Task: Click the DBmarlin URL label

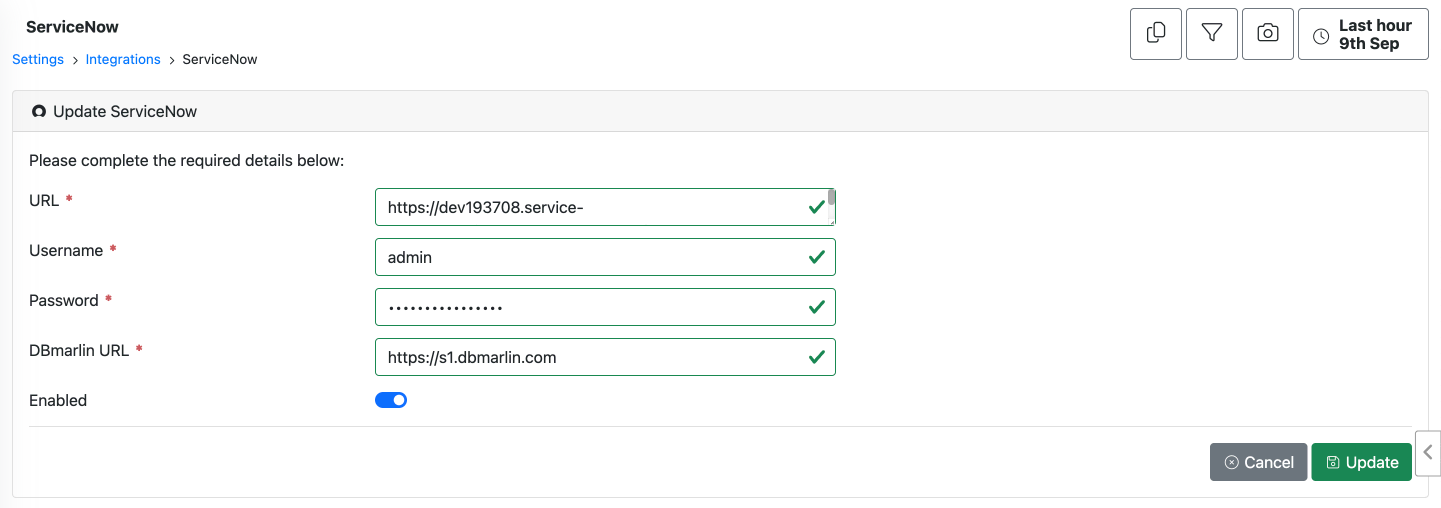Action: pyautogui.click(x=79, y=350)
